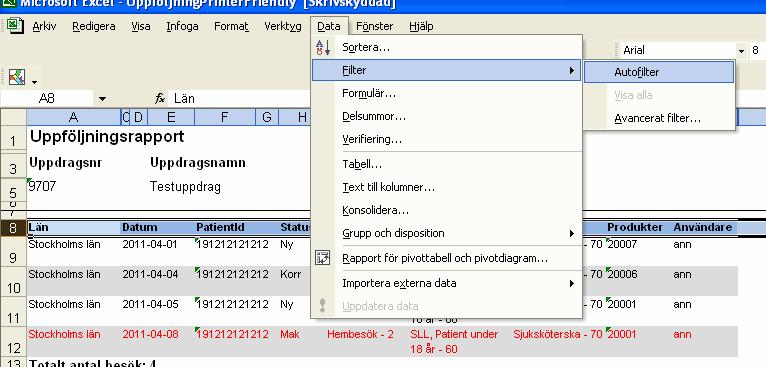Expand the Filter submenu arrow
This screenshot has width=766, height=367.
(572, 70)
